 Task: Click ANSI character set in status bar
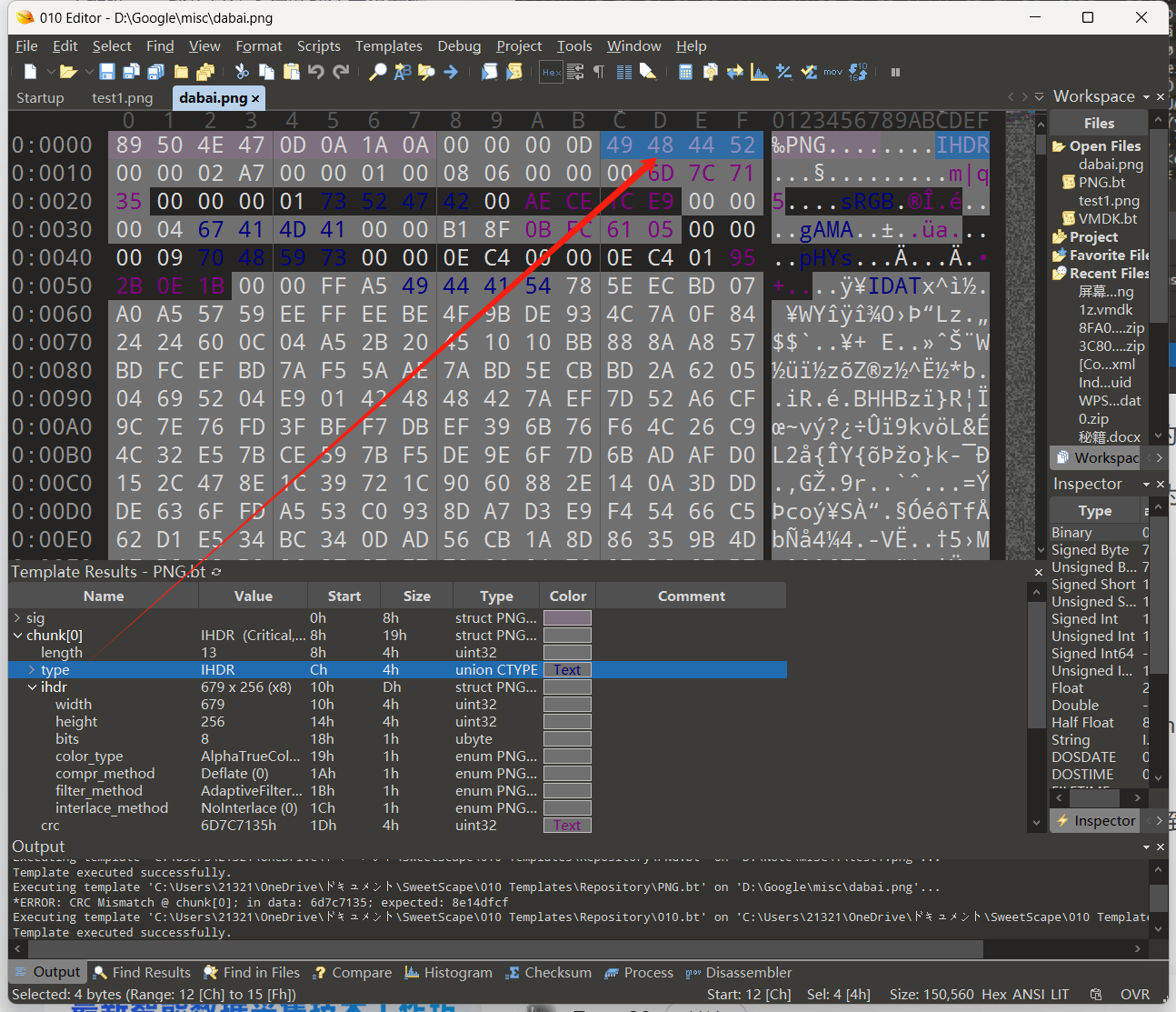click(1028, 995)
